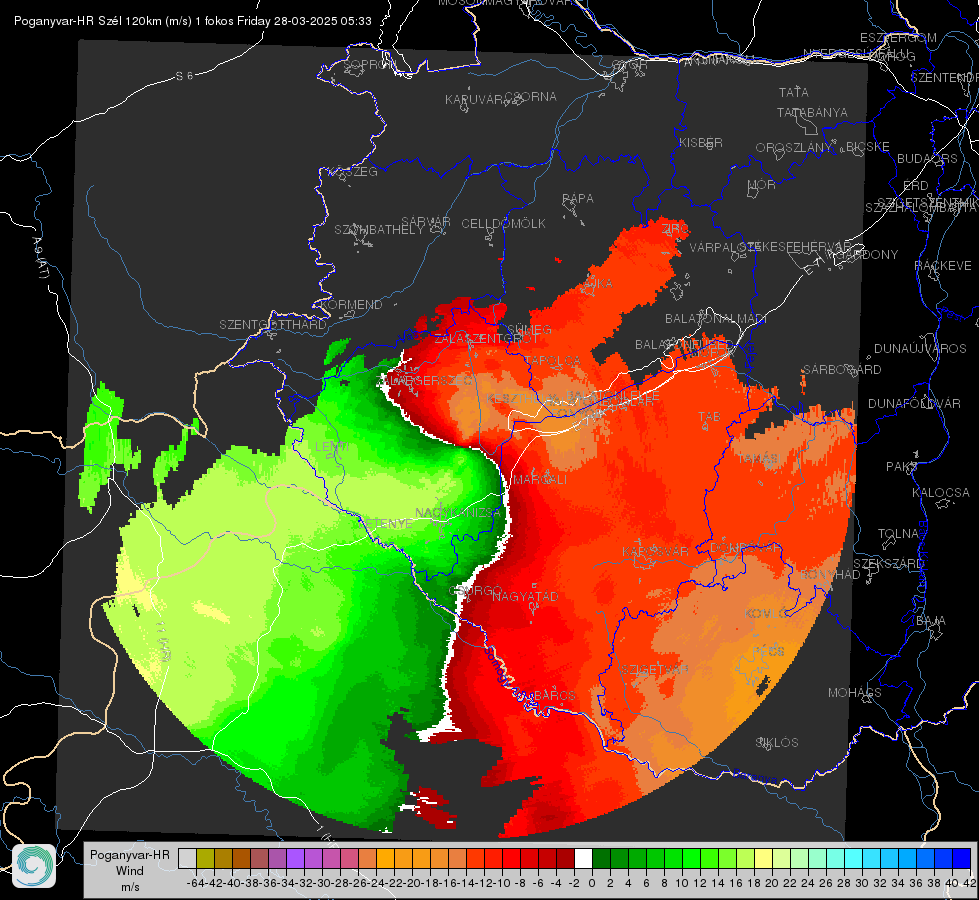Select the cyan swatch between 28 and 30
979x900 pixels.
pos(854,859)
